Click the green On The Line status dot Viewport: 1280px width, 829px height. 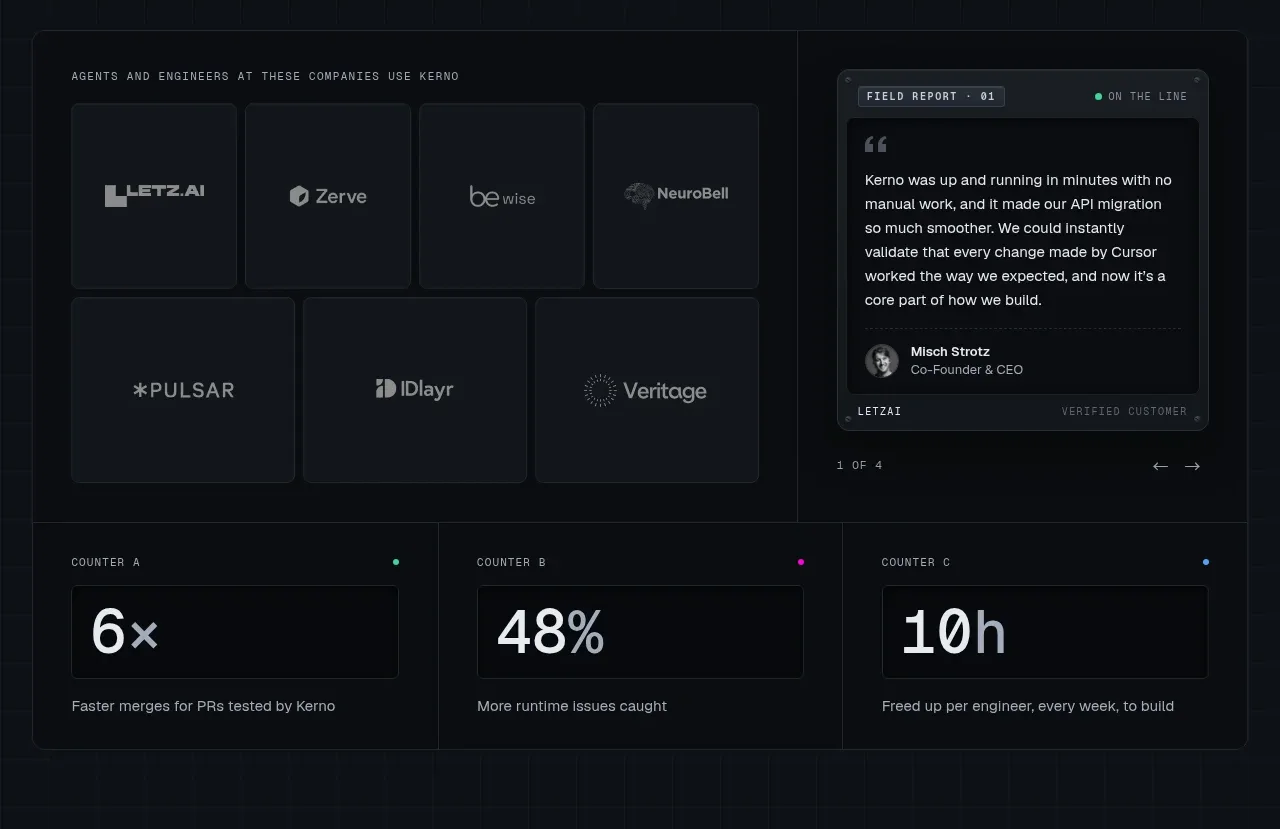[x=1098, y=97]
